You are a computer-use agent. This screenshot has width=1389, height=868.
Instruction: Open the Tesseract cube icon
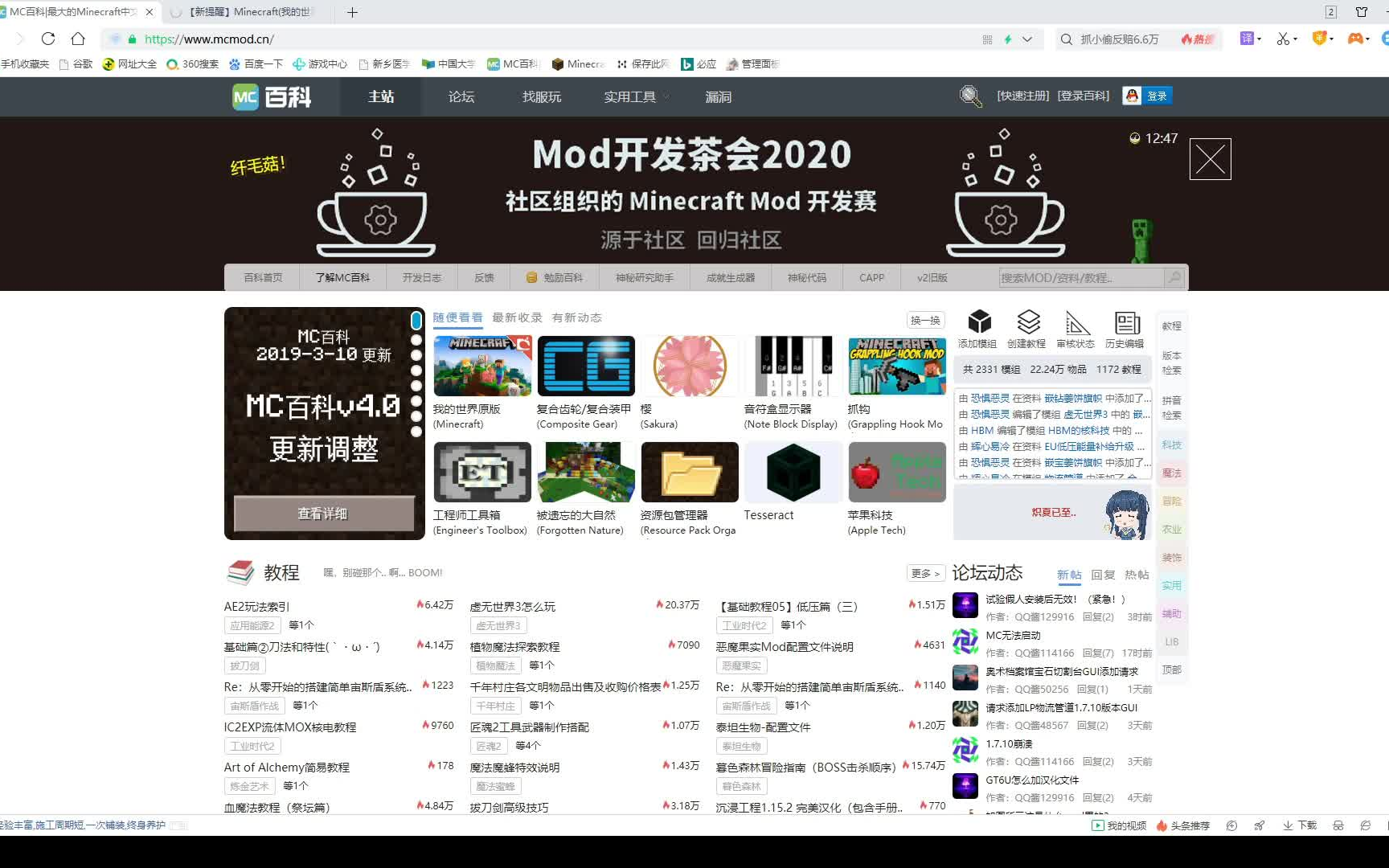tap(793, 472)
